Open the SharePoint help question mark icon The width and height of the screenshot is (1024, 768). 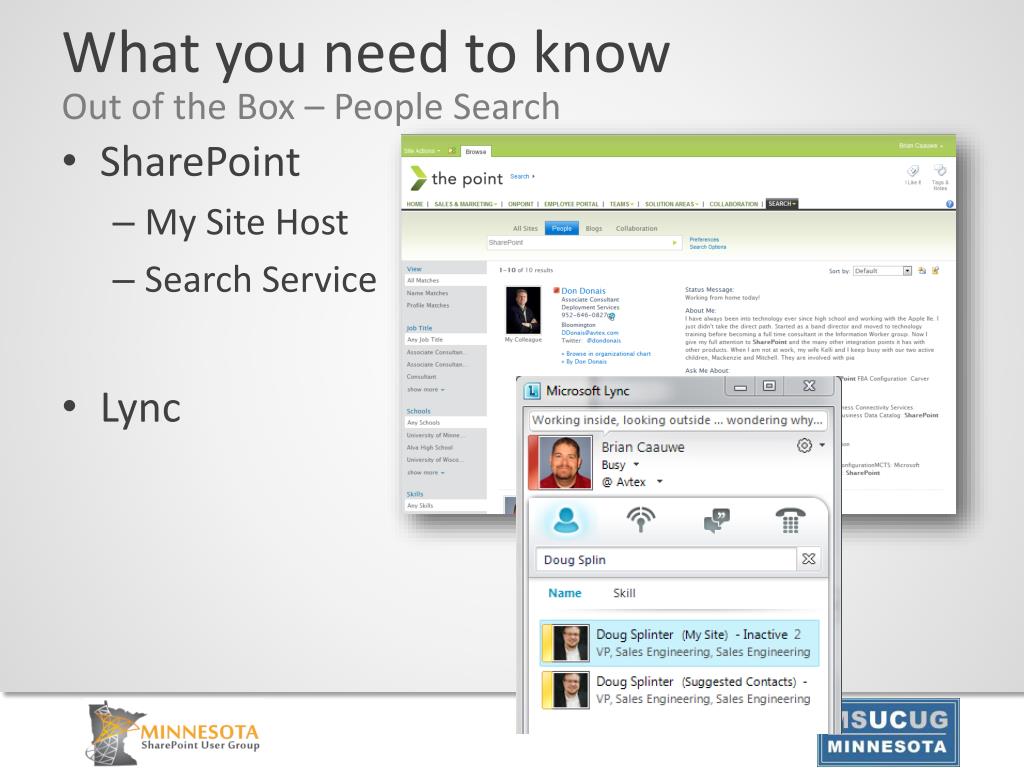(950, 204)
